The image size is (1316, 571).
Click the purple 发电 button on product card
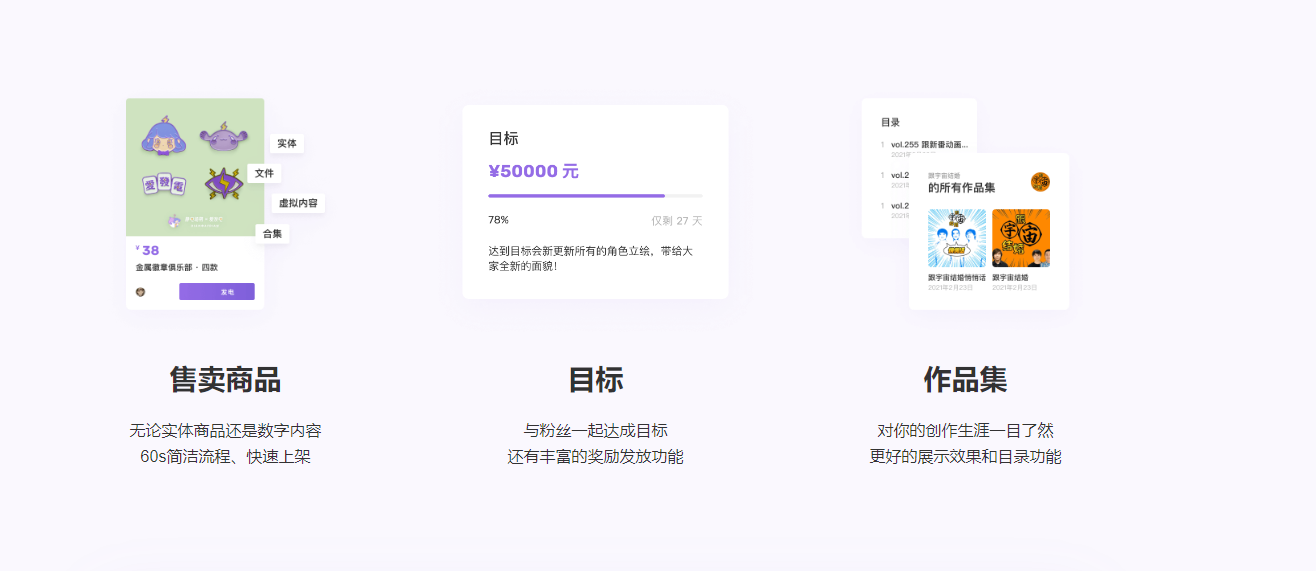(x=217, y=292)
